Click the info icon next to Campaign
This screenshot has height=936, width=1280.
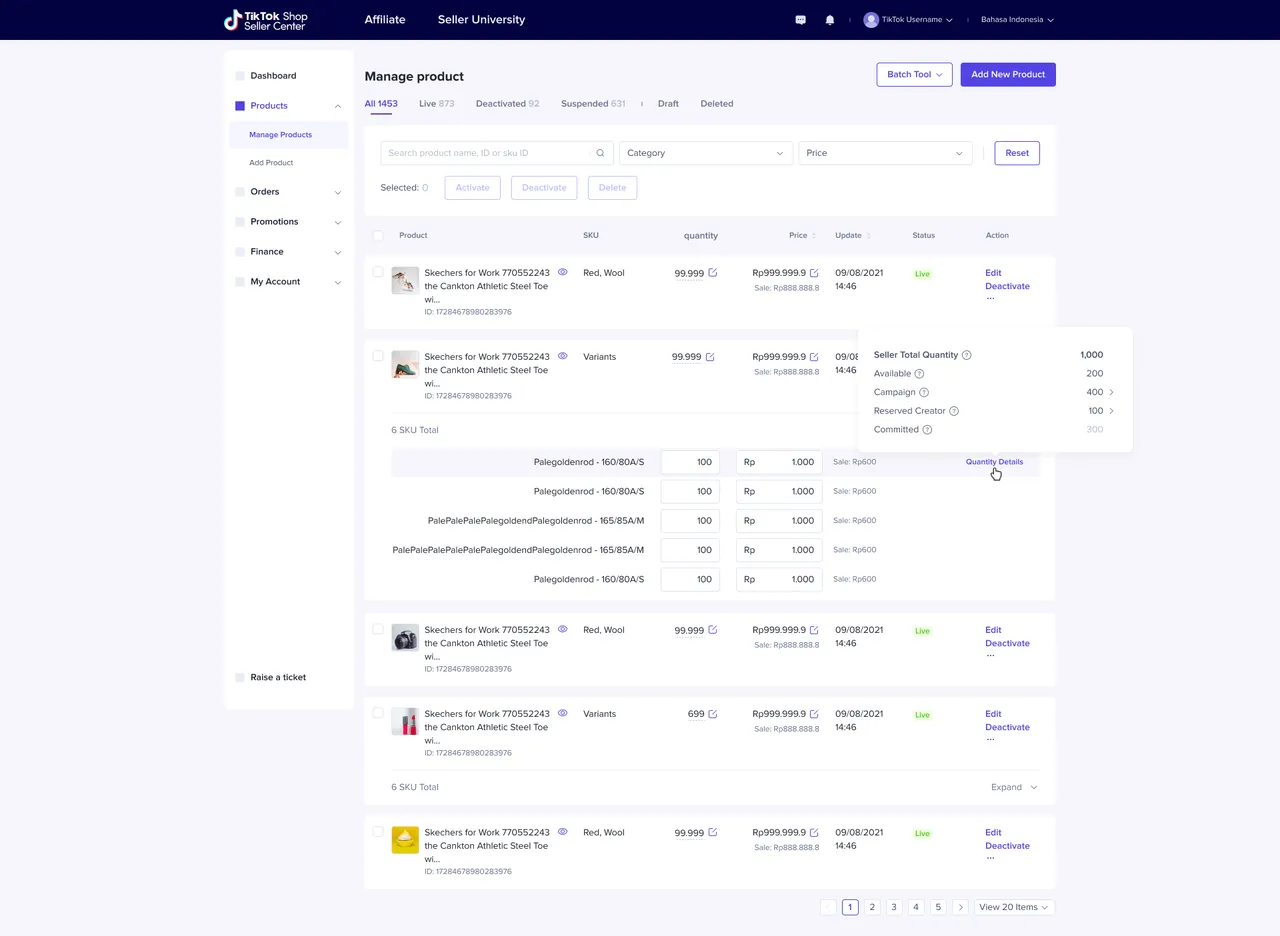pyautogui.click(x=924, y=393)
